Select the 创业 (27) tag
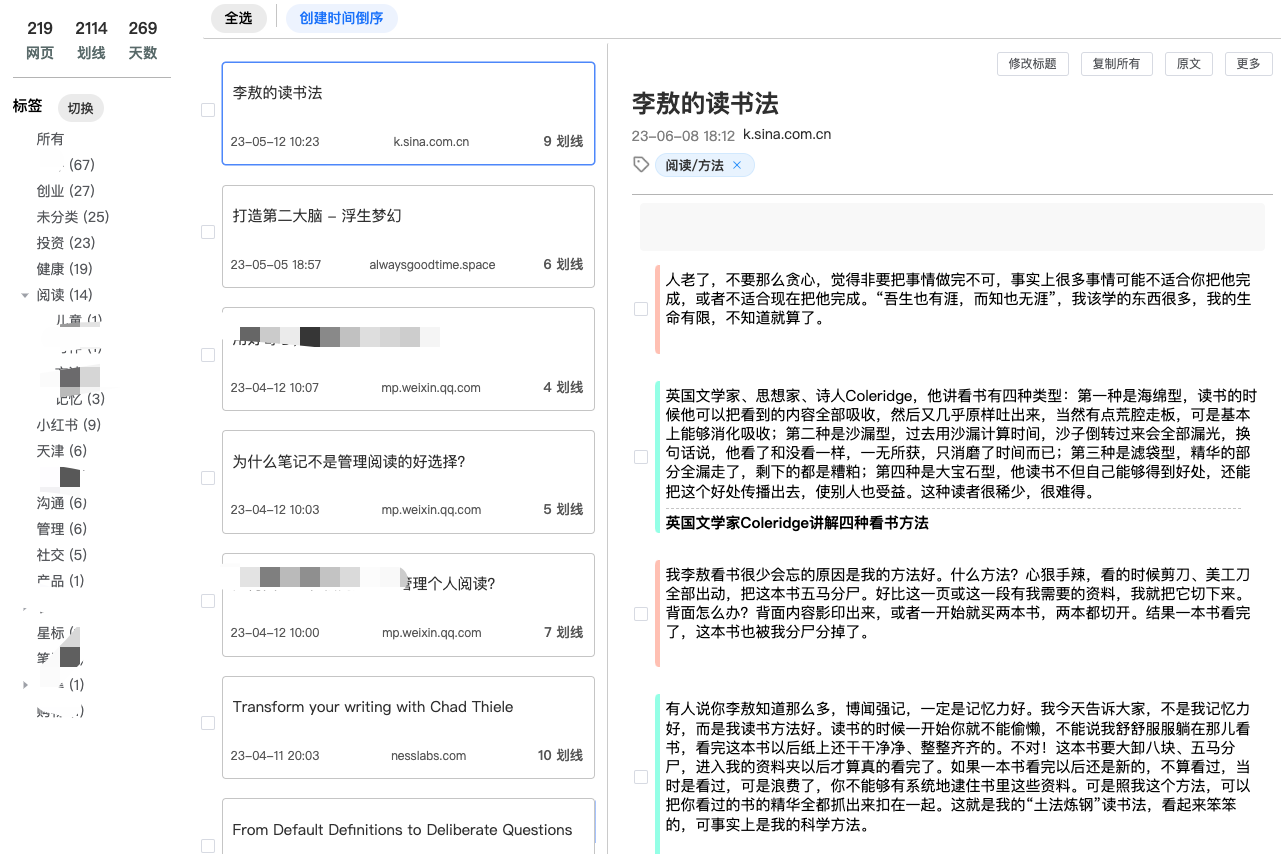 tap(65, 191)
